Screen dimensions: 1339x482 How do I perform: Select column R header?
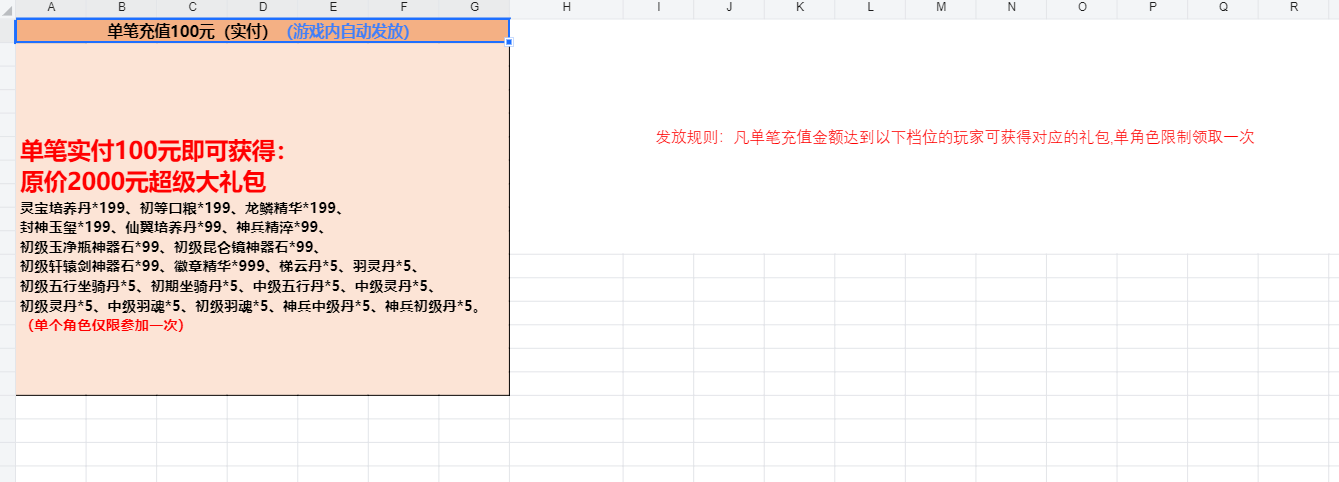coord(1294,7)
